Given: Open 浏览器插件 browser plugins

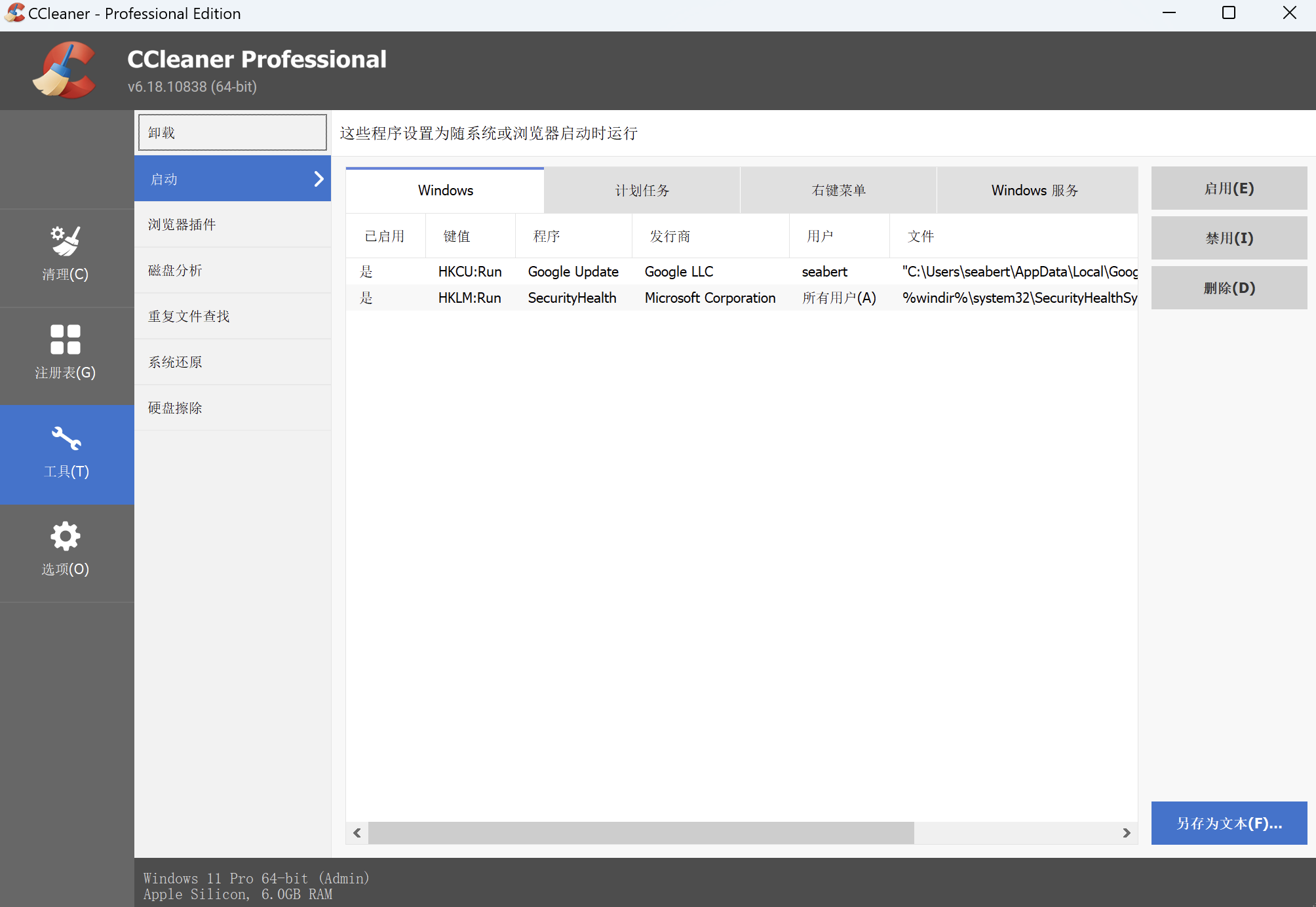Looking at the screenshot, I should [x=233, y=225].
